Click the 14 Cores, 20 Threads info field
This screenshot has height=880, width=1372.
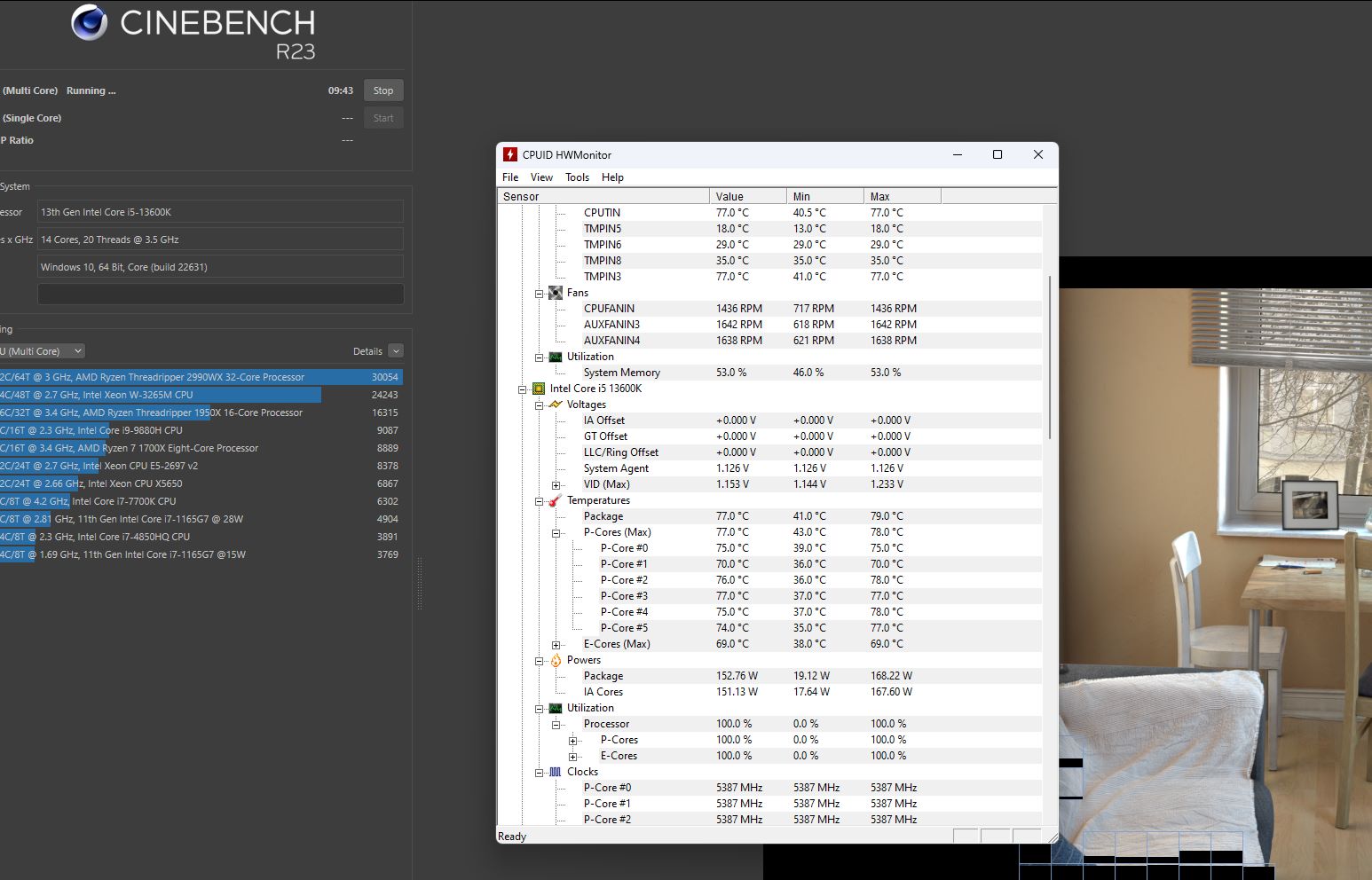coord(220,240)
